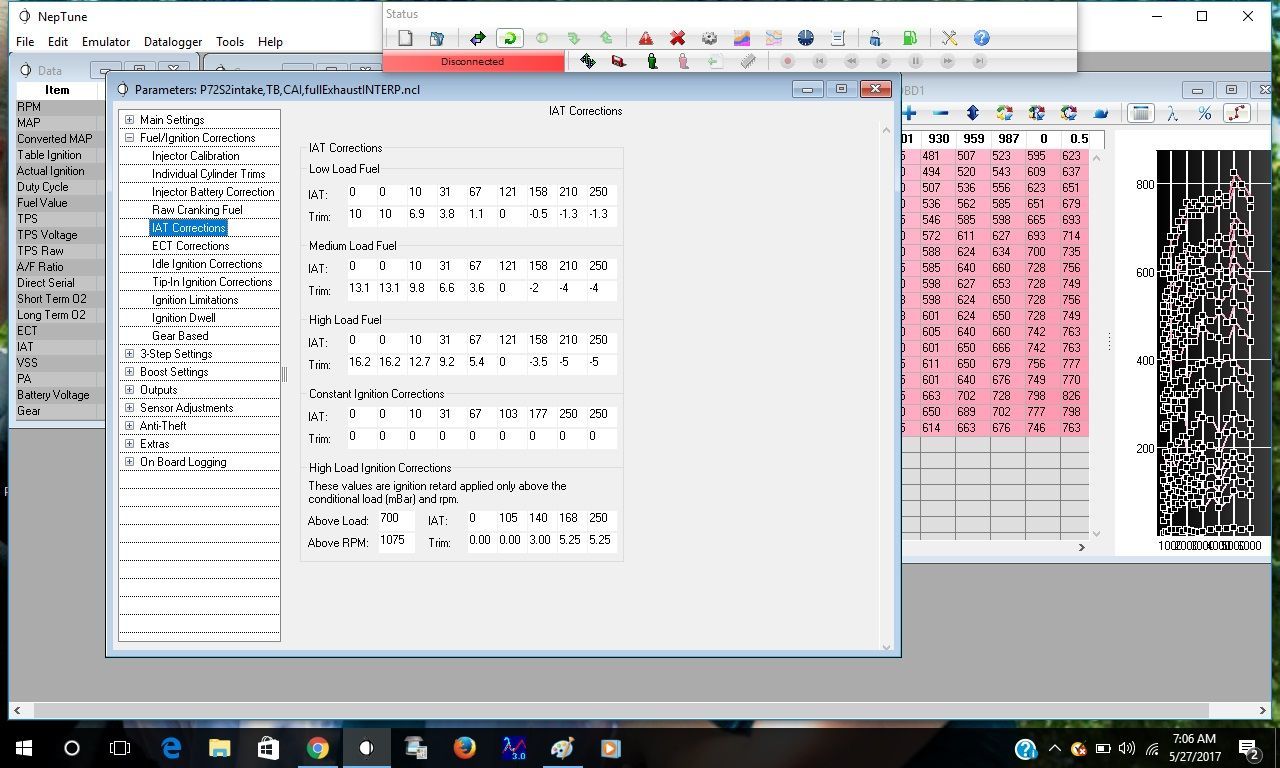Click the green fuel pump icon
1280x768 pixels.
click(x=909, y=38)
